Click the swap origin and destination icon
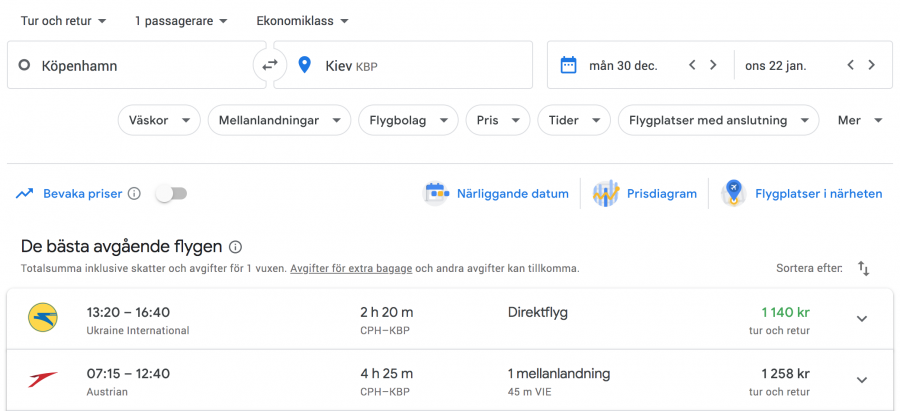900x411 pixels. (x=269, y=65)
